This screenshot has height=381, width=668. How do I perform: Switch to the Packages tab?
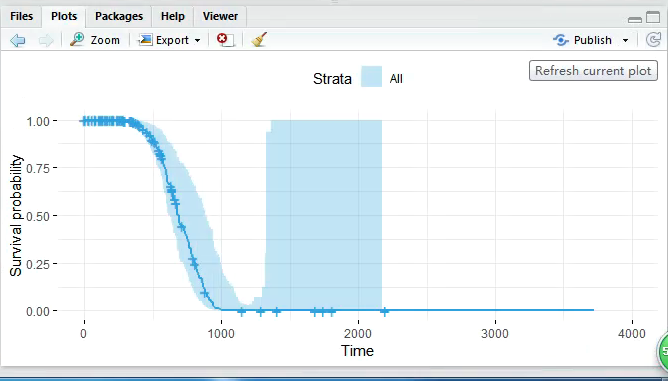tap(119, 16)
